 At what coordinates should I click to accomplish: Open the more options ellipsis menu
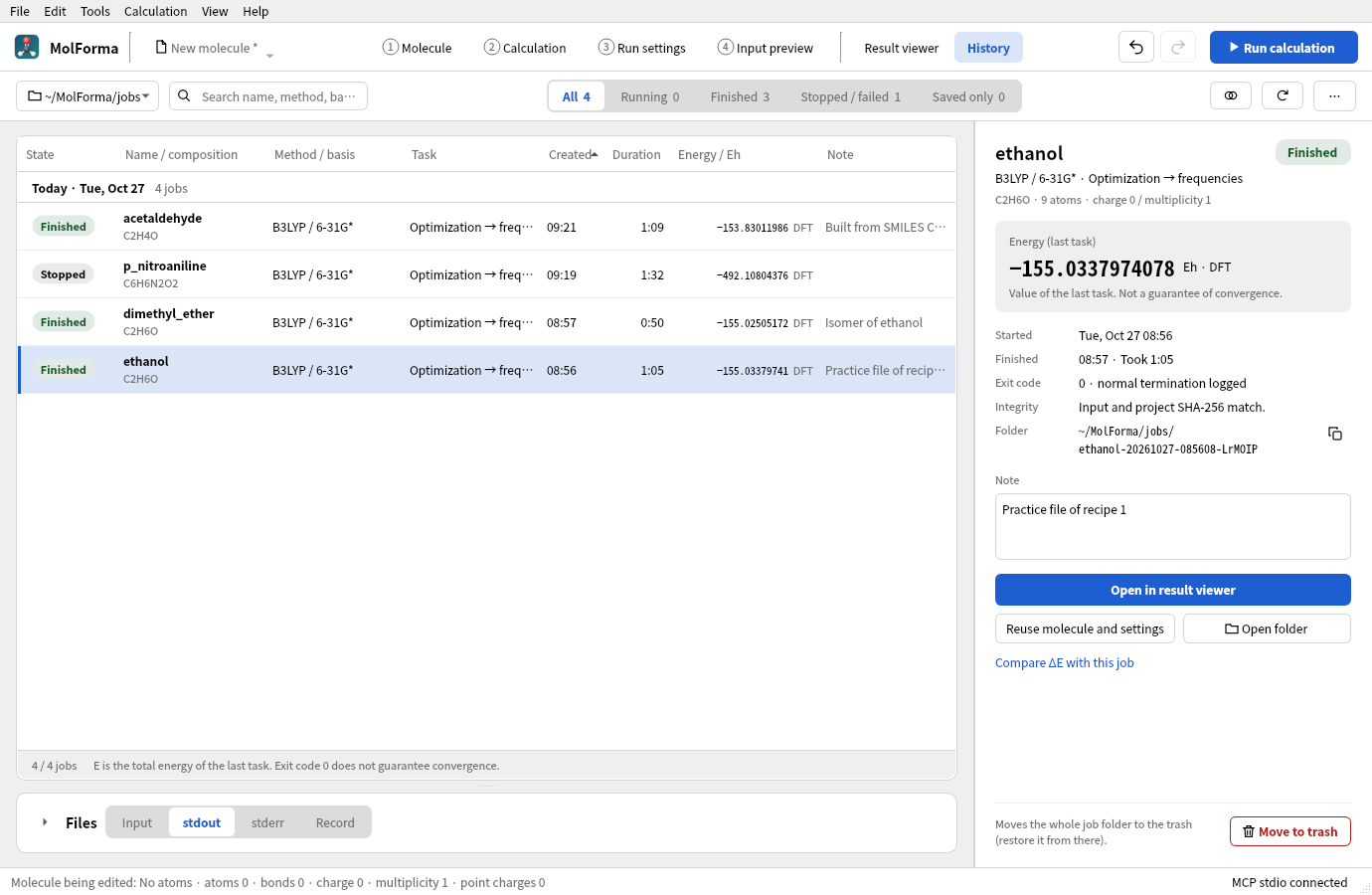point(1334,95)
